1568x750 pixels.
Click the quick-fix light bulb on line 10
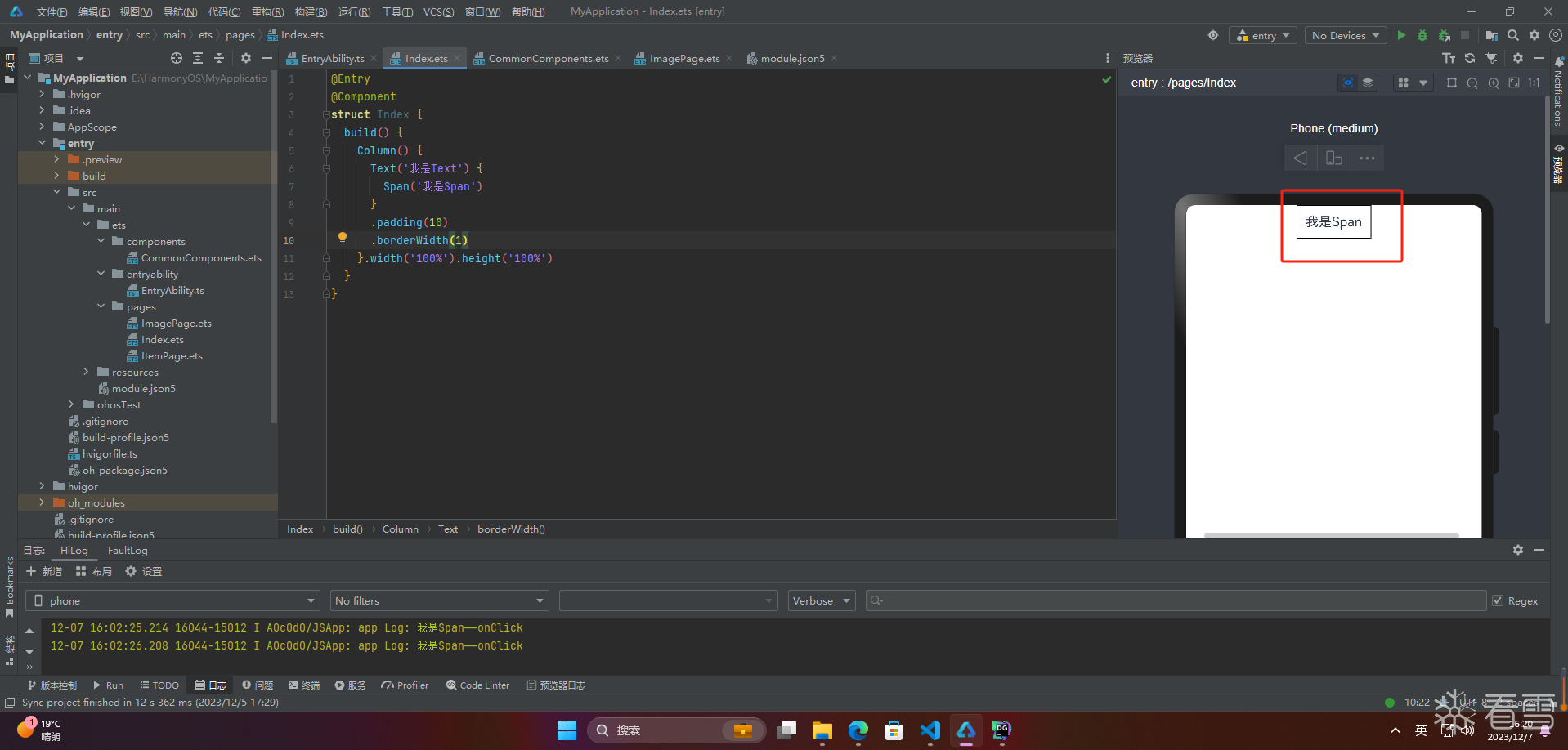coord(343,238)
